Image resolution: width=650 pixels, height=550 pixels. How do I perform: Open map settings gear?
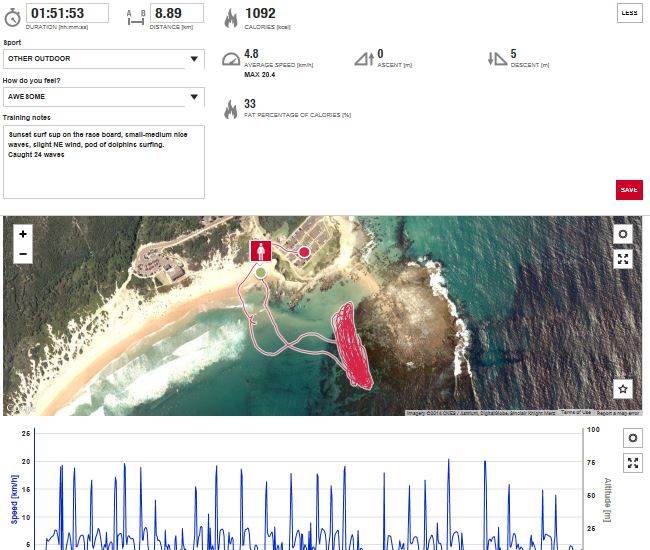pos(623,234)
